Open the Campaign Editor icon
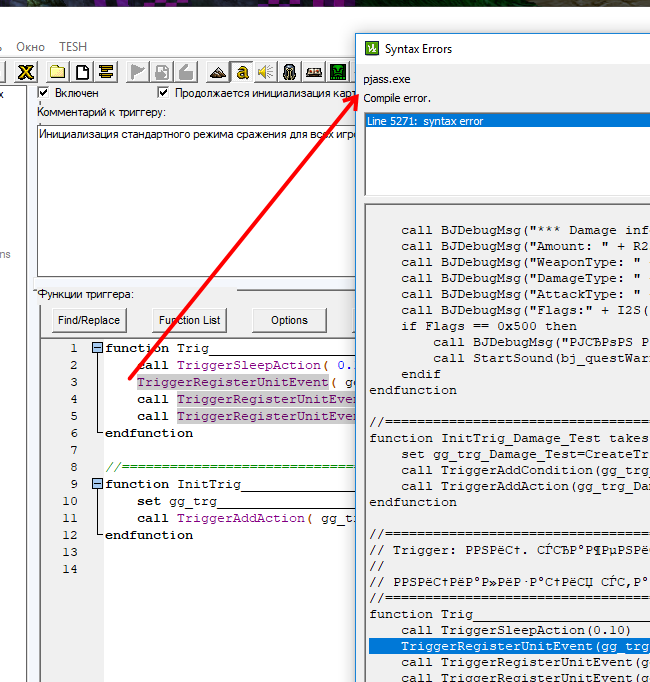650x682 pixels. coord(313,72)
